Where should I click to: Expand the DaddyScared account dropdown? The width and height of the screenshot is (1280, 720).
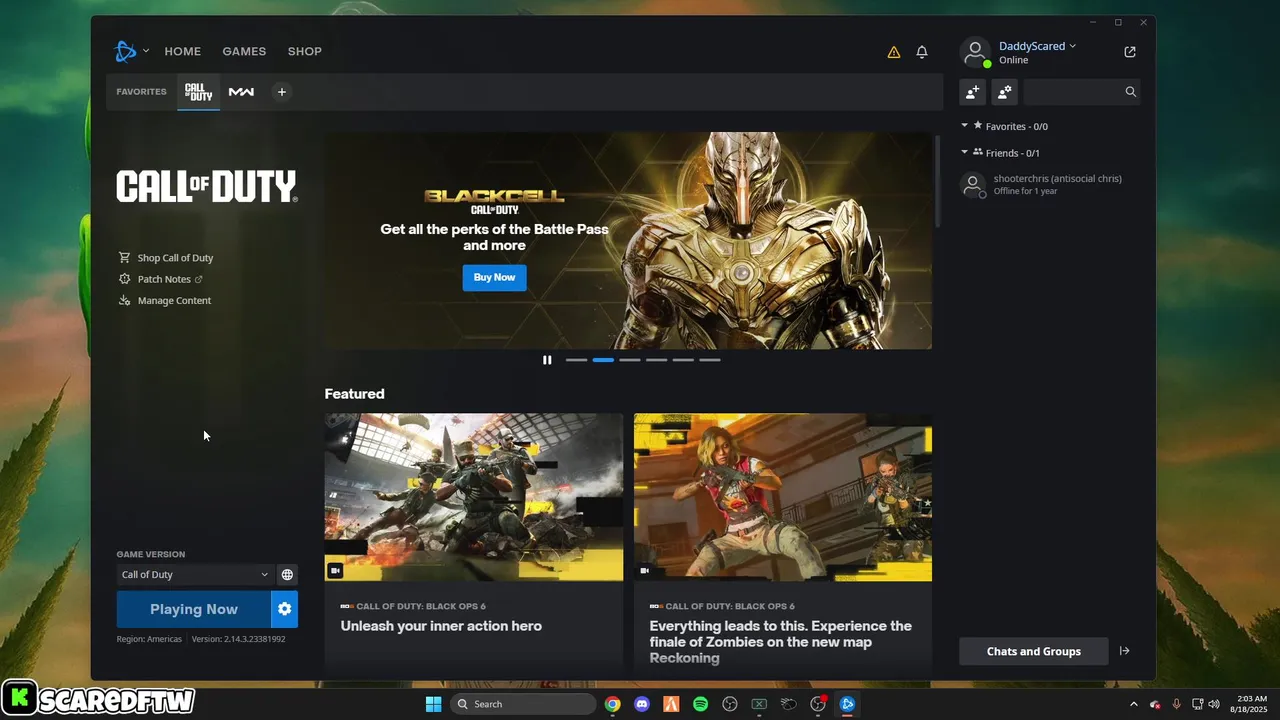pos(1073,46)
